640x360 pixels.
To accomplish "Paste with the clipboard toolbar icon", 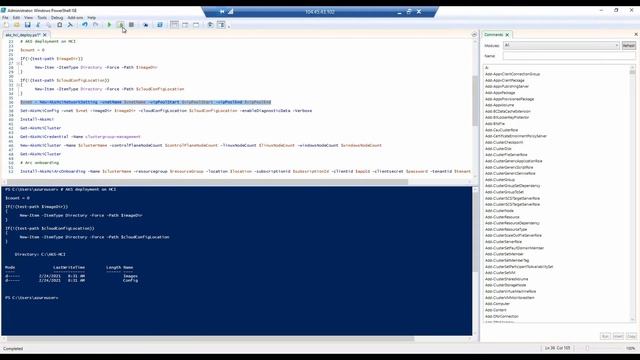I will [x=59, y=25].
